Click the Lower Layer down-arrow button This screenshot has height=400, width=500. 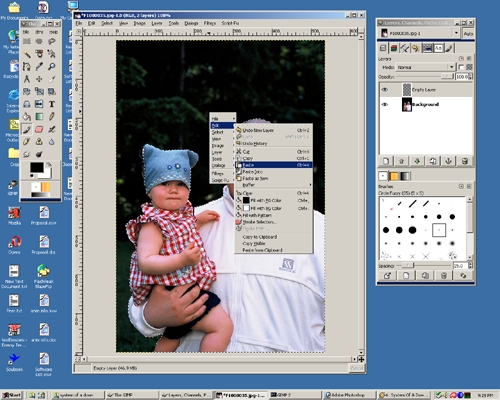coord(417,161)
